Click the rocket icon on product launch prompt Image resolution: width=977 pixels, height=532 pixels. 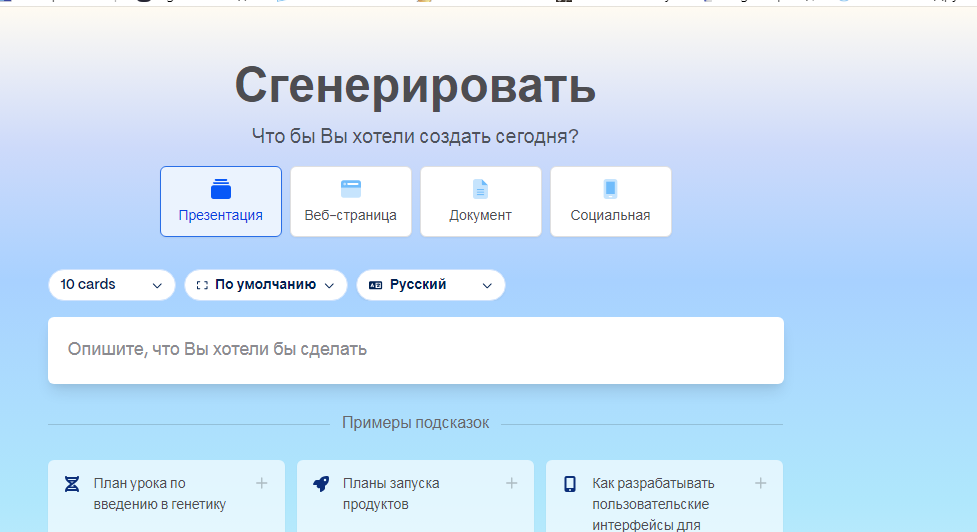[321, 484]
